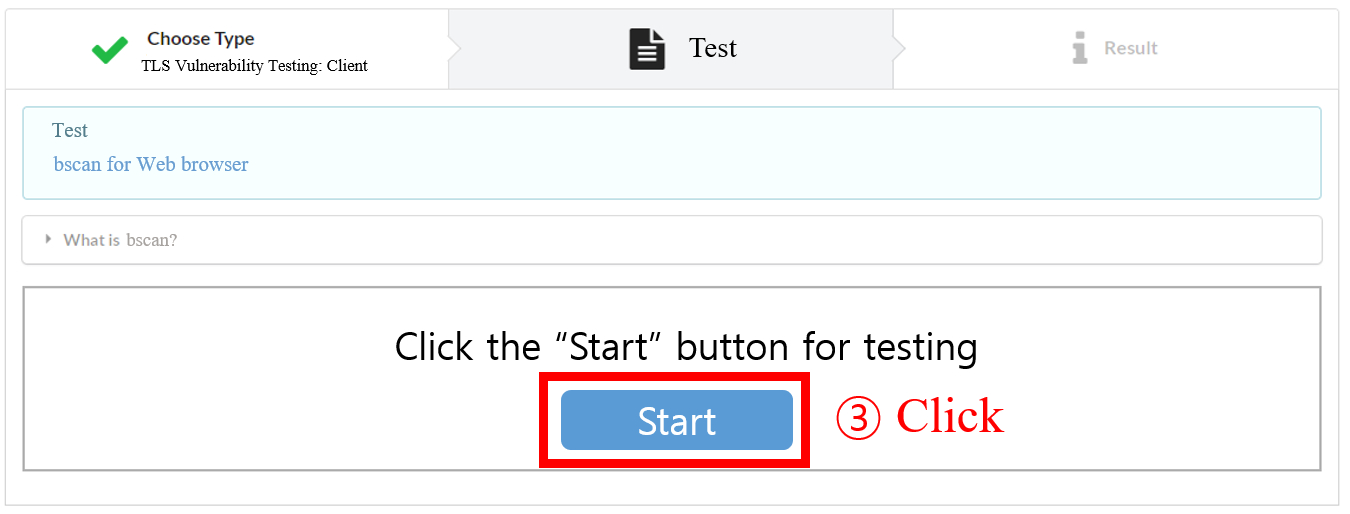The width and height of the screenshot is (1350, 514).
Task: Expand the disclosure triangle before What is bscan?
Action: pos(48,239)
